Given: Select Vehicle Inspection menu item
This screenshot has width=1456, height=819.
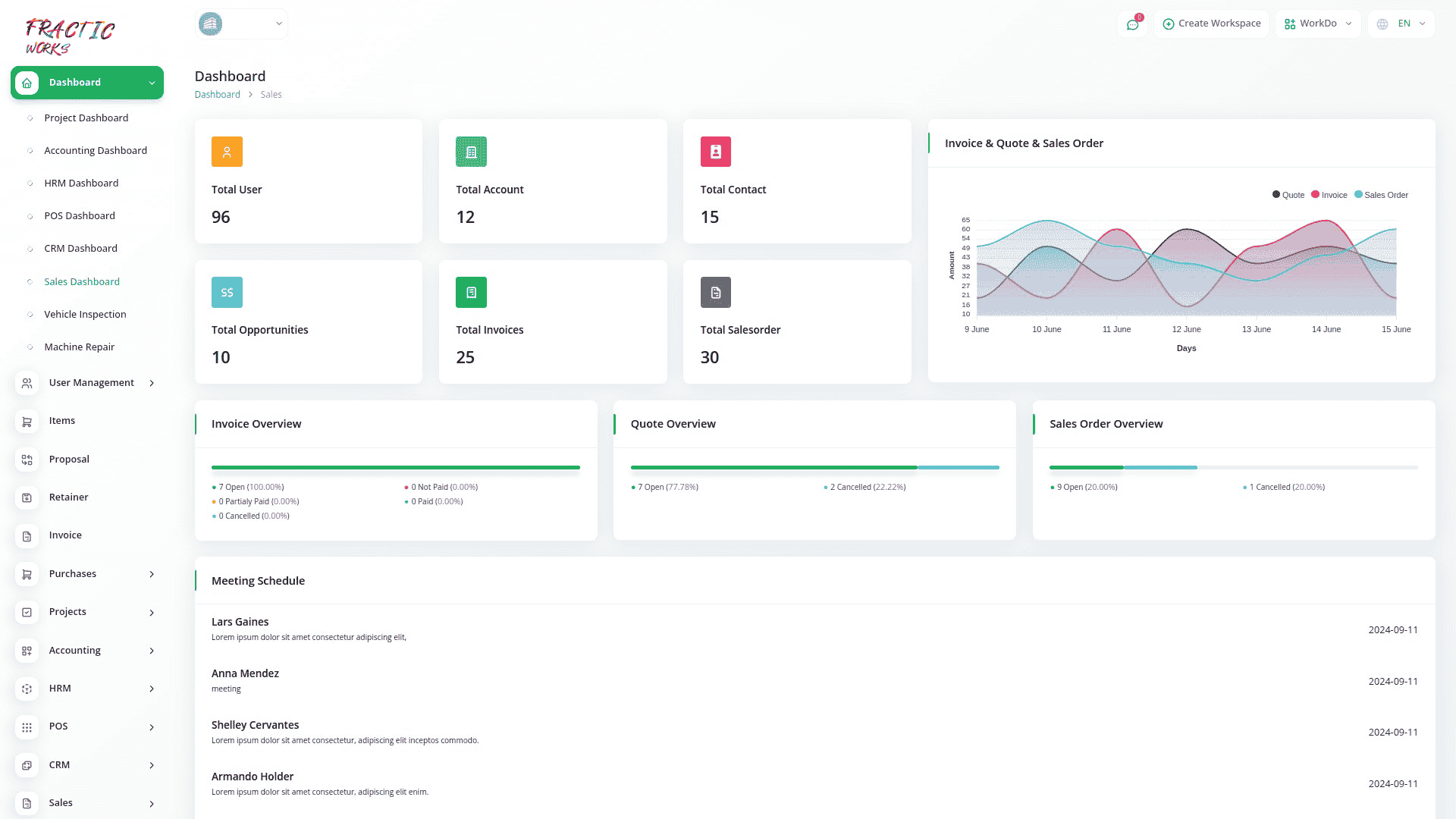Looking at the screenshot, I should coord(85,315).
